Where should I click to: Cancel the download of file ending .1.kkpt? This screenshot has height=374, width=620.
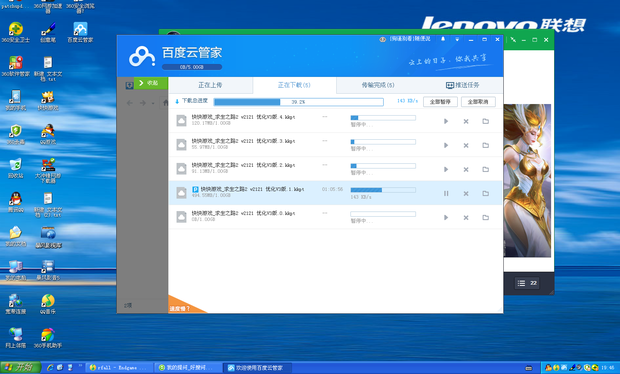click(466, 193)
